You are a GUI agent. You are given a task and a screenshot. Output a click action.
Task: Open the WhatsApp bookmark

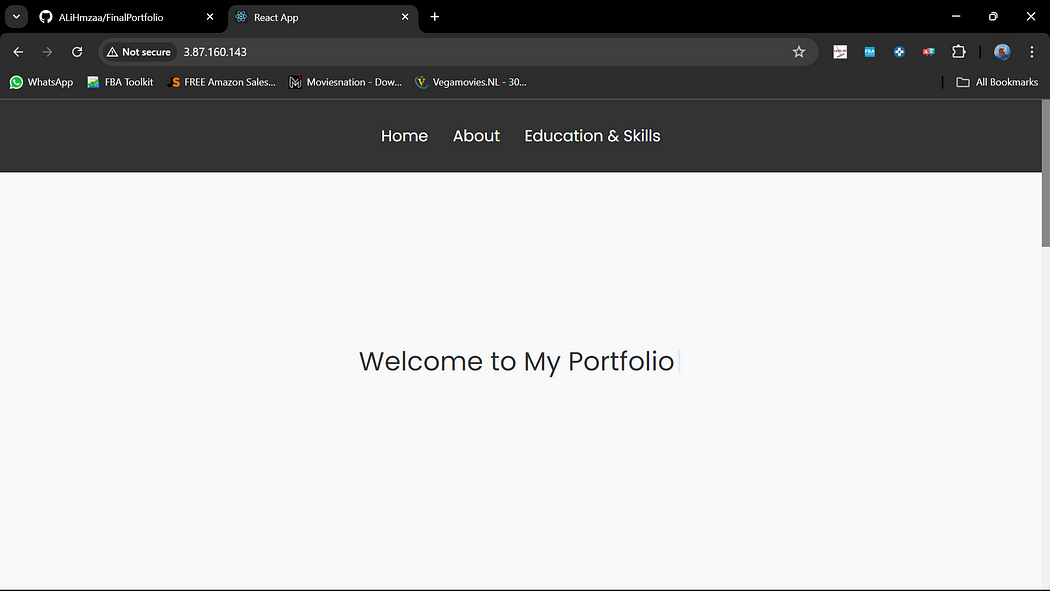click(x=41, y=82)
